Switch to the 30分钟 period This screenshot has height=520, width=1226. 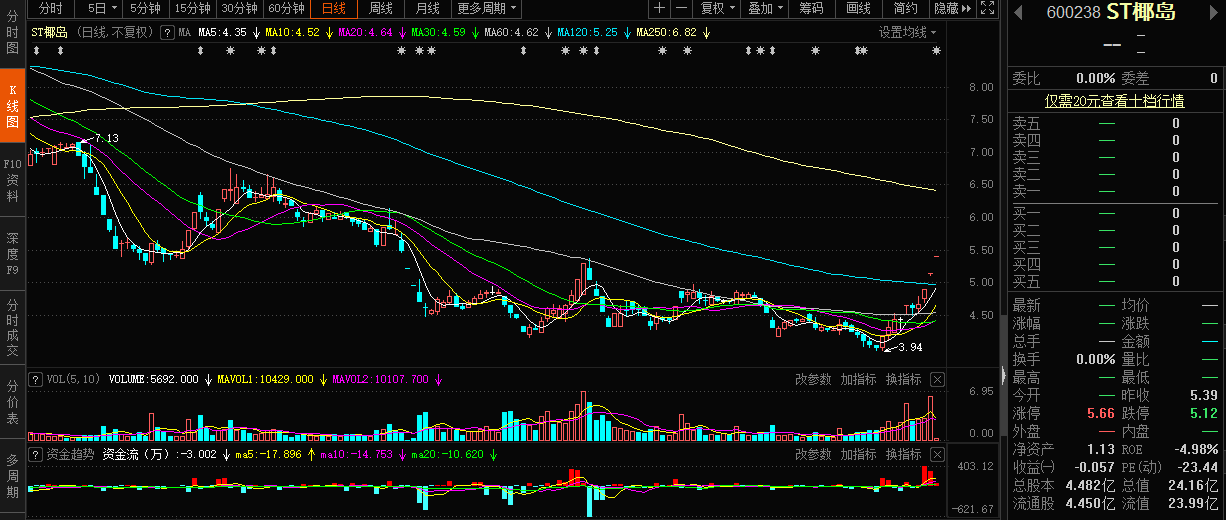[x=240, y=8]
